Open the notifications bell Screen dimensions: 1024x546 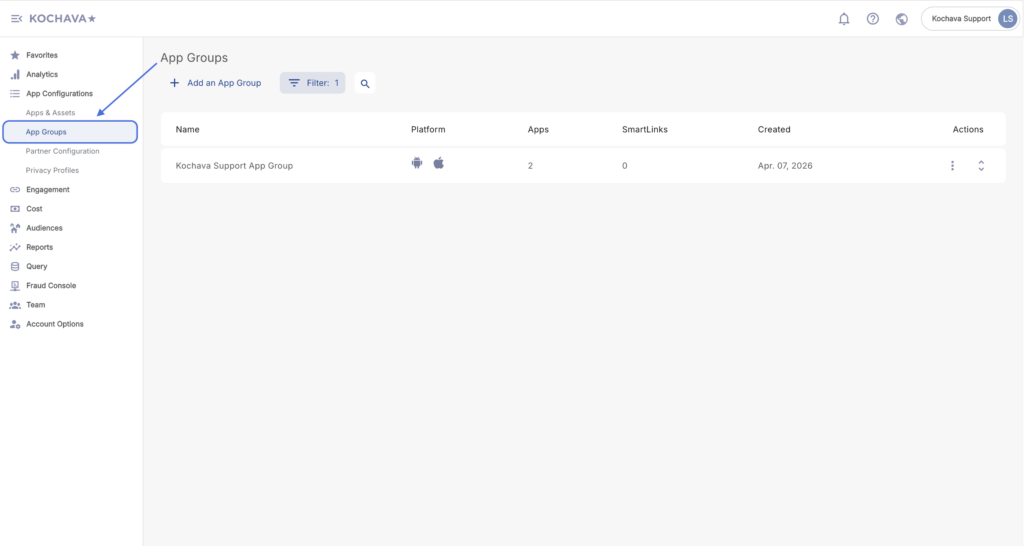[844, 19]
